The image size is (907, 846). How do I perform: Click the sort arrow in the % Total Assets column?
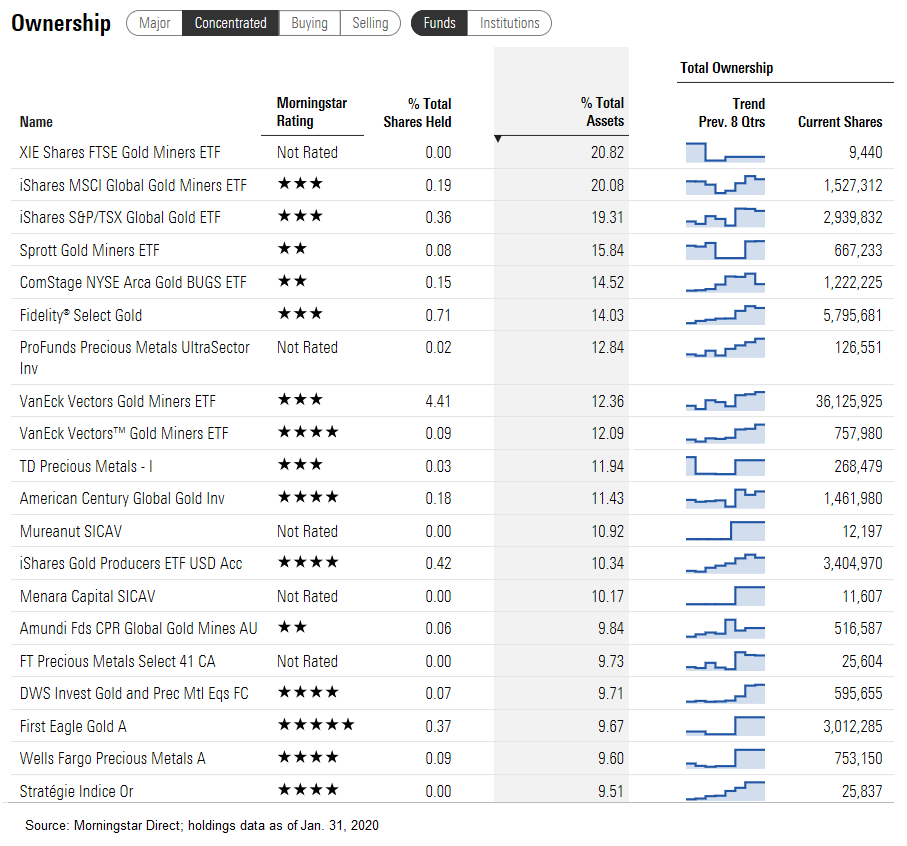click(x=499, y=139)
